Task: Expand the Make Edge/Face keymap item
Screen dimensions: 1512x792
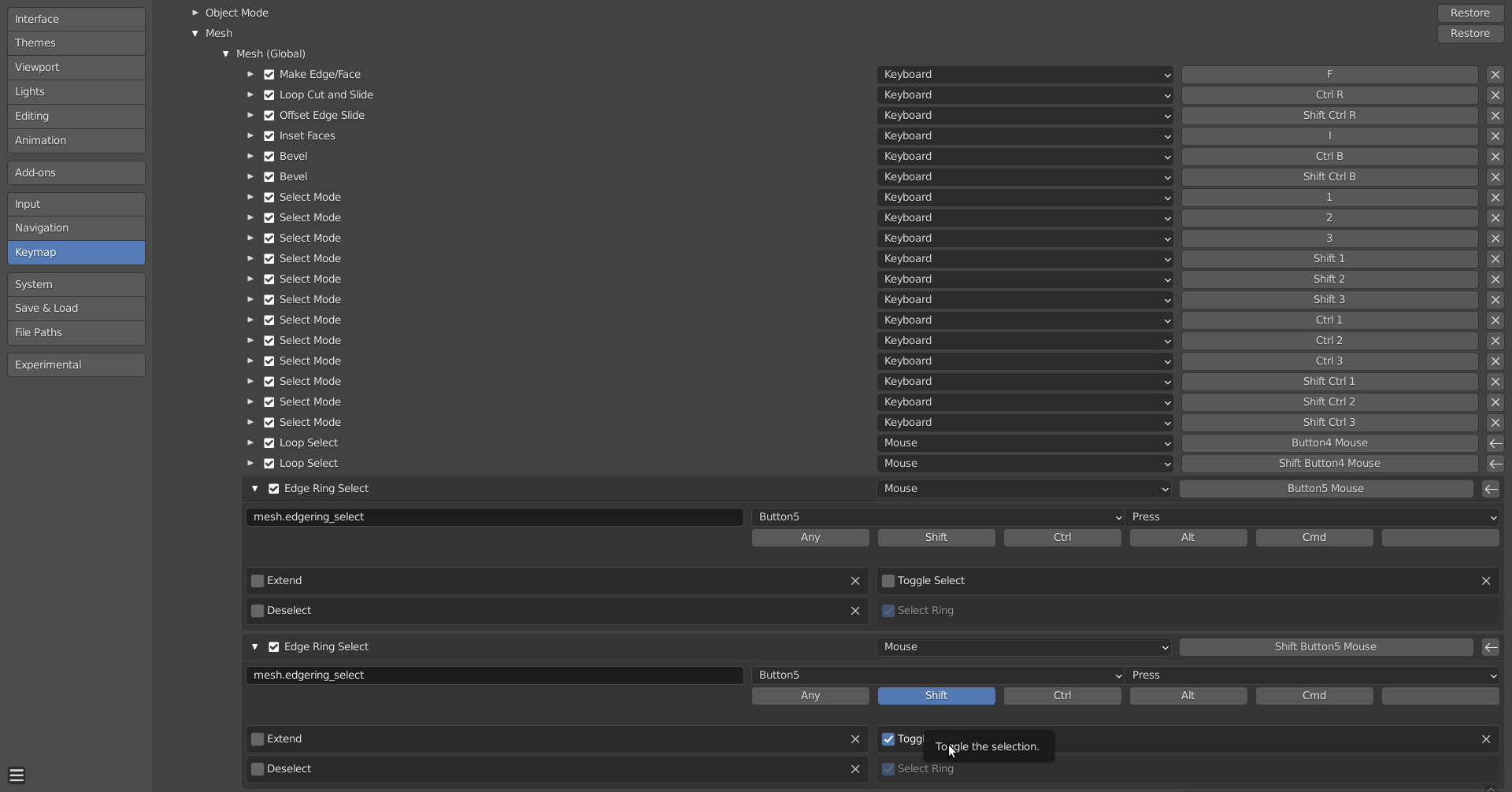Action: 250,74
